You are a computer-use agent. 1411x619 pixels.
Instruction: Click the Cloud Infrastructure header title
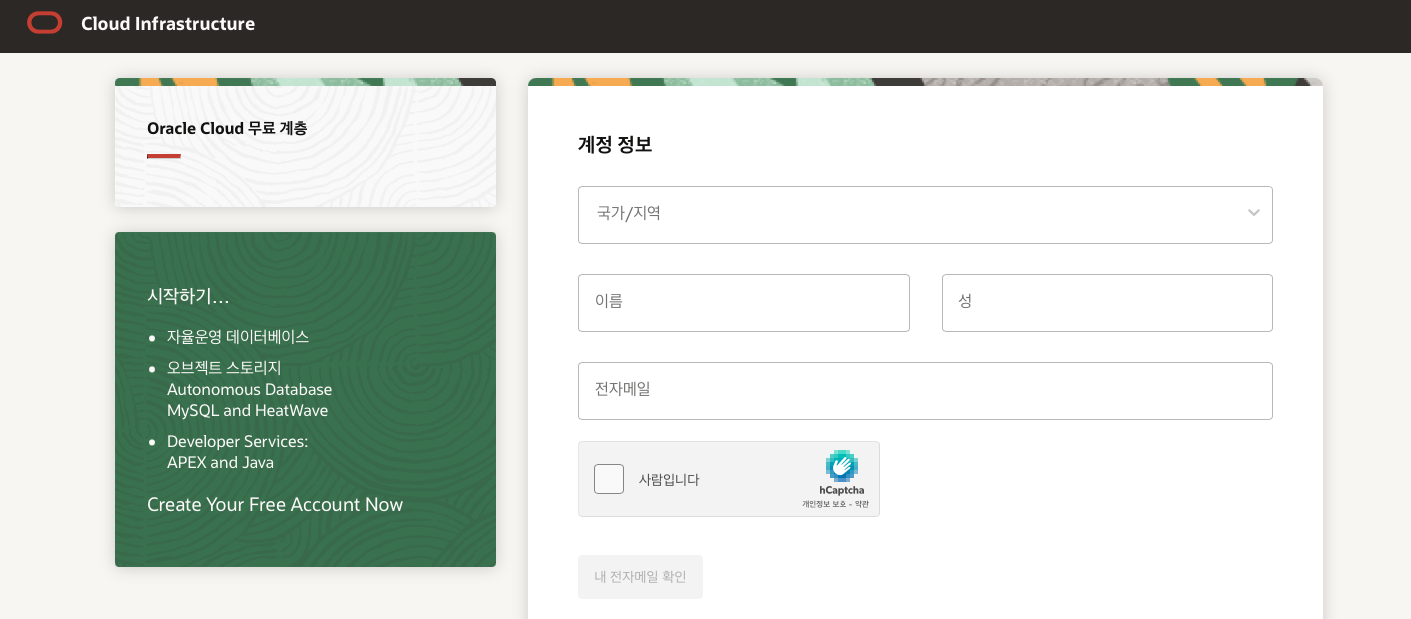point(168,23)
